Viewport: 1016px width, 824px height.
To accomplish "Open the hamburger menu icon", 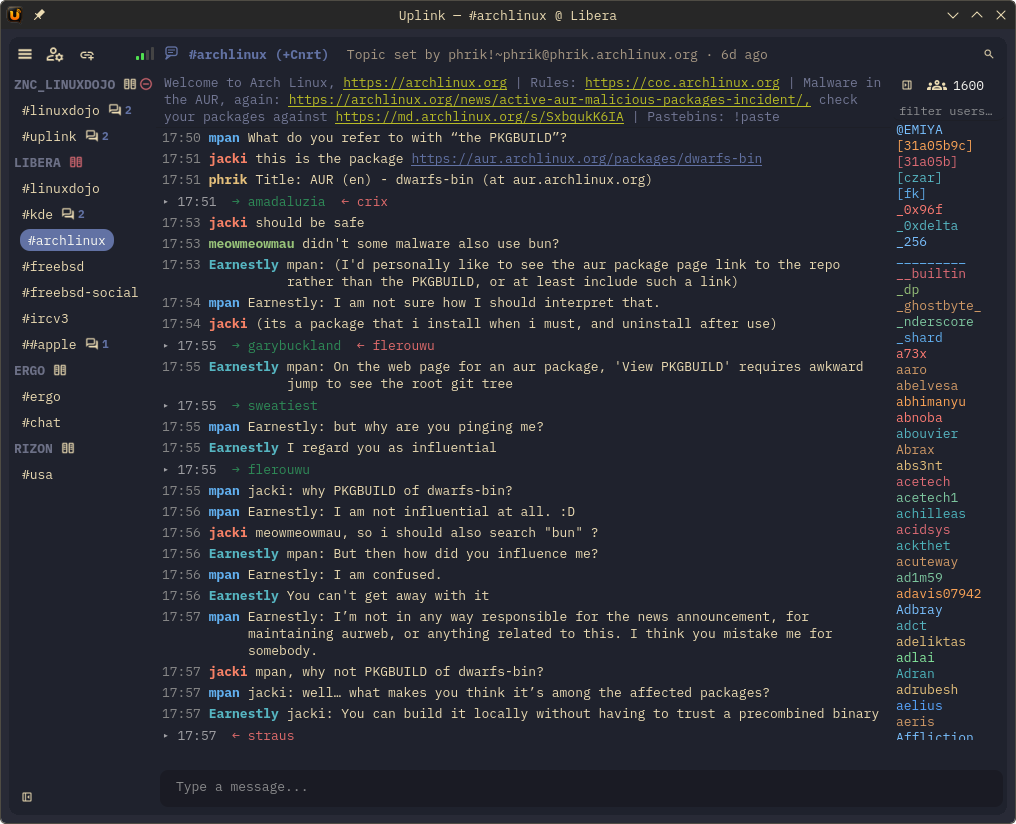I will click(25, 54).
